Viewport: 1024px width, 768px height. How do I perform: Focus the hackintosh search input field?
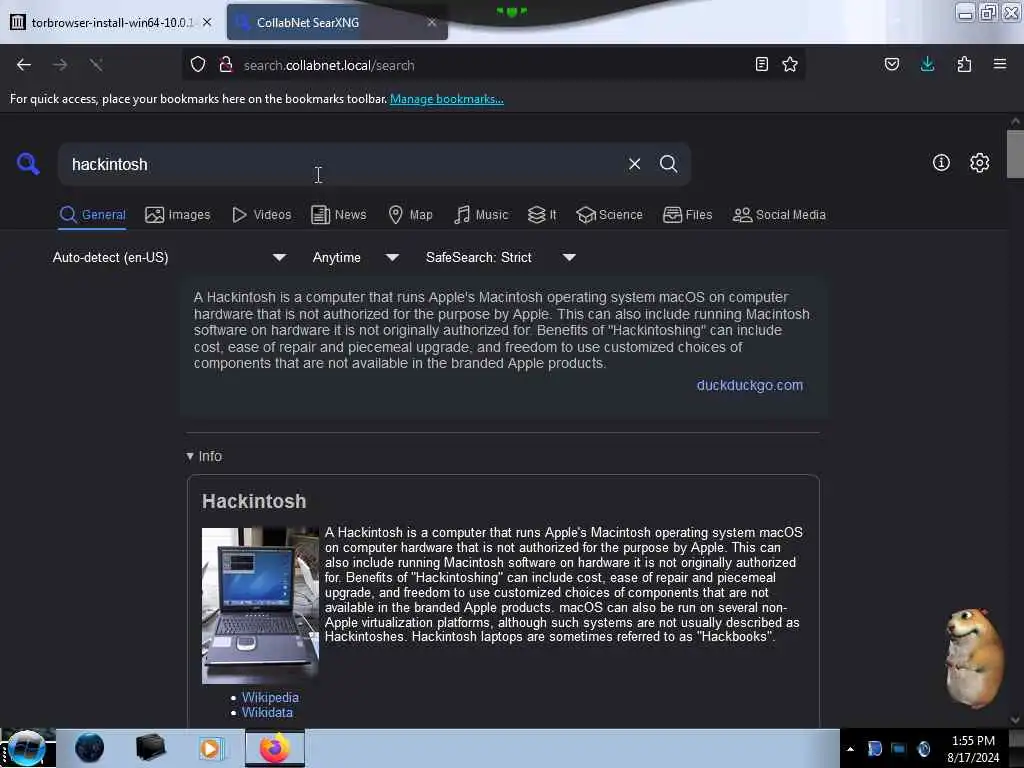point(340,164)
